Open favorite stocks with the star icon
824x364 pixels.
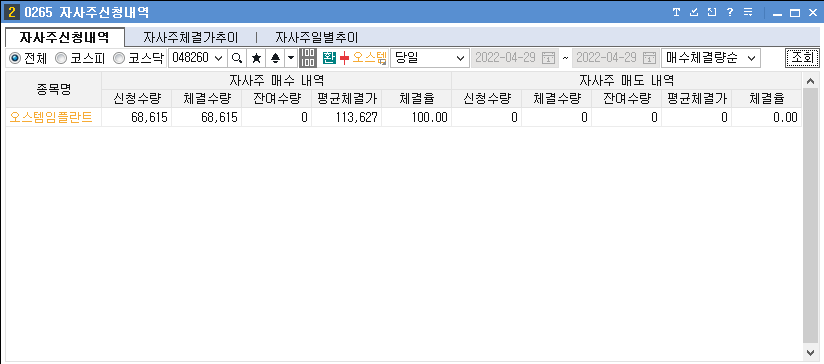click(x=256, y=58)
